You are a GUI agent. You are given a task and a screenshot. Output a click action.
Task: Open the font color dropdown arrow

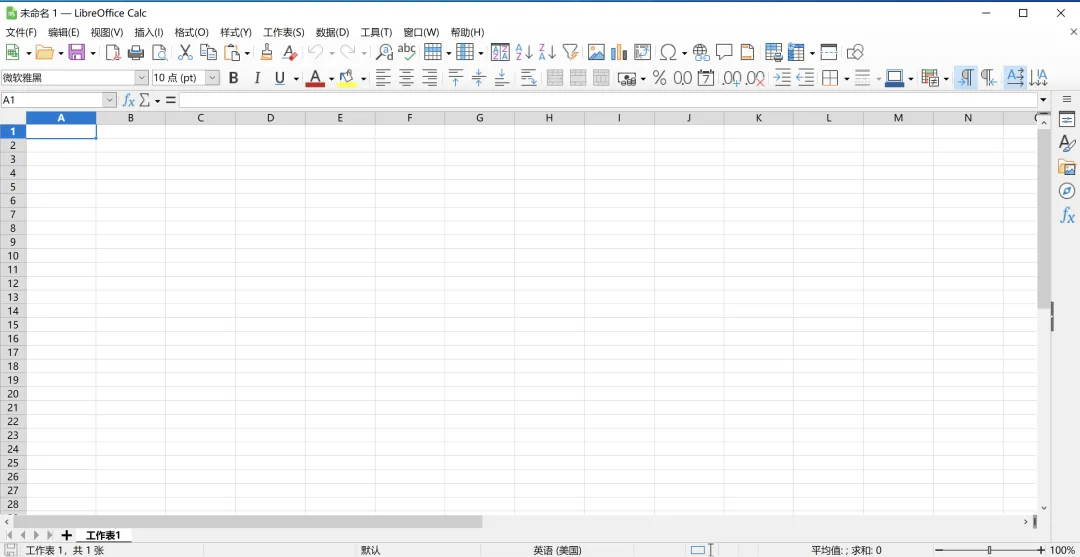[x=331, y=79]
